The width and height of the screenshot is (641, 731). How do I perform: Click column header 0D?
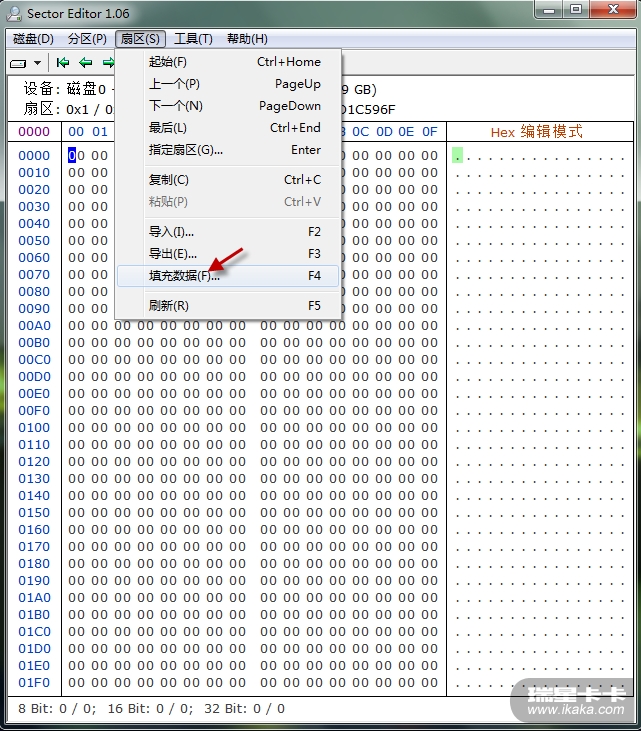click(384, 132)
